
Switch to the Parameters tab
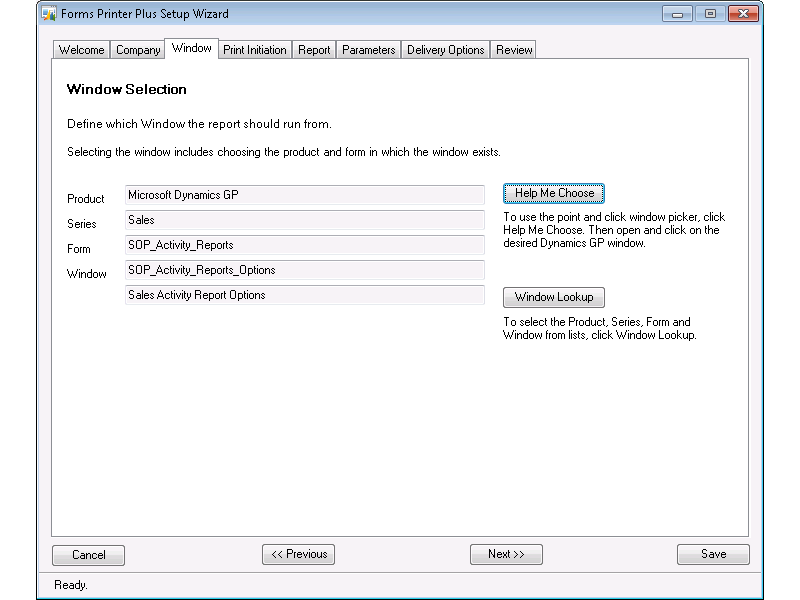tap(368, 50)
